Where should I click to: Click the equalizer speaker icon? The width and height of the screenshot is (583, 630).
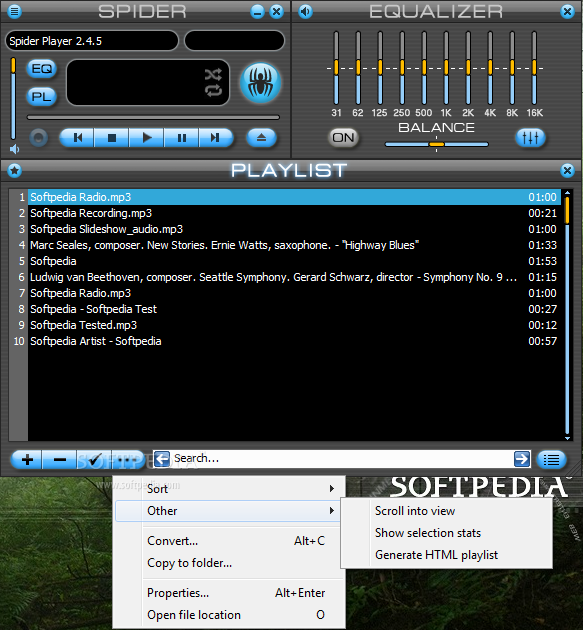pyautogui.click(x=305, y=11)
